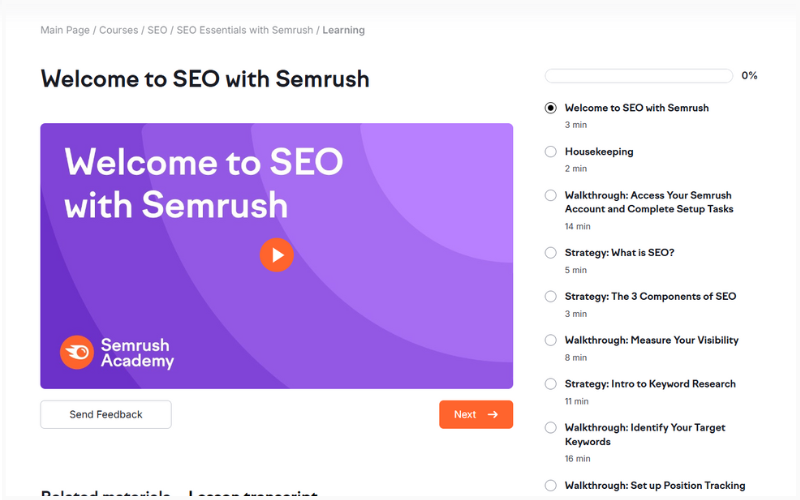Open the SEO breadcrumb link
This screenshot has width=800, height=500.
157,30
